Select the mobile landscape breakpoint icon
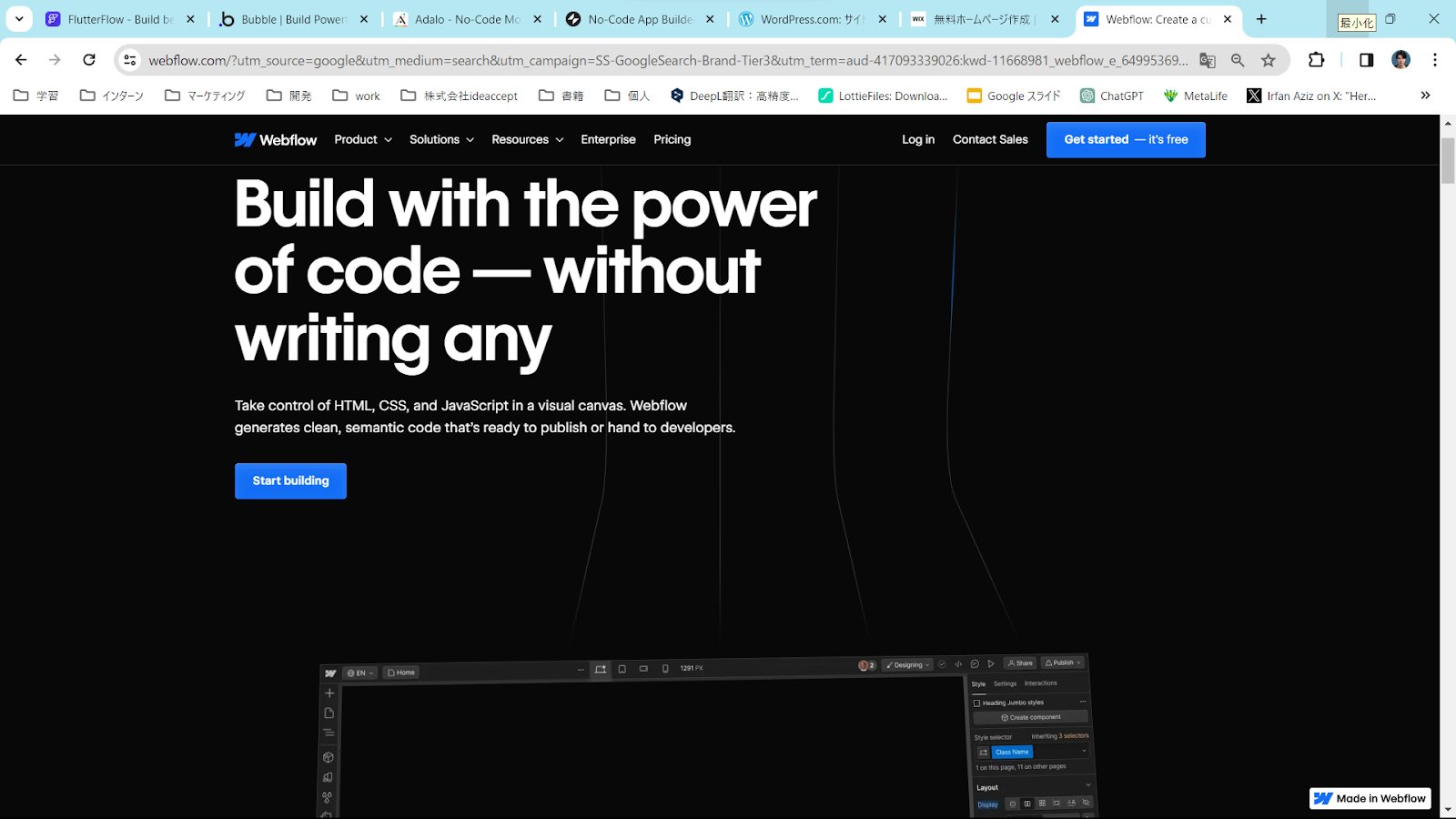This screenshot has width=1456, height=819. coord(643,669)
